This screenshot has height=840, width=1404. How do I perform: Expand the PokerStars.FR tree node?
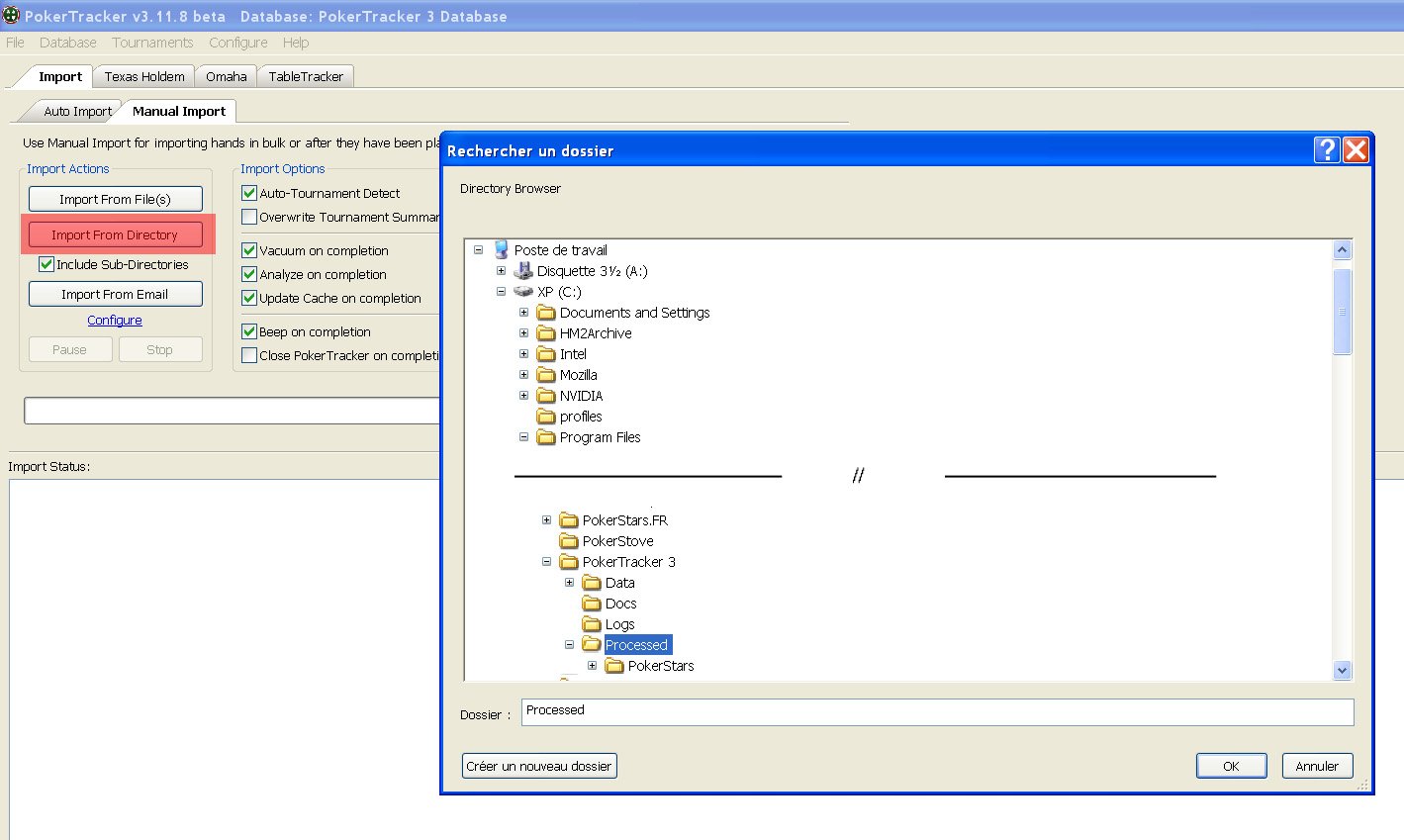pos(546,520)
